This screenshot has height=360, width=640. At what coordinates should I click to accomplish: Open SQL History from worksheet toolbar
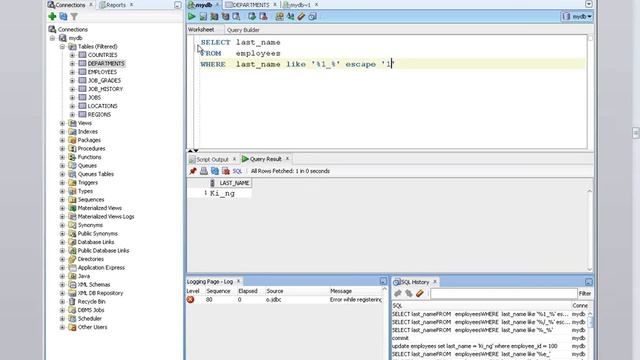(312, 16)
